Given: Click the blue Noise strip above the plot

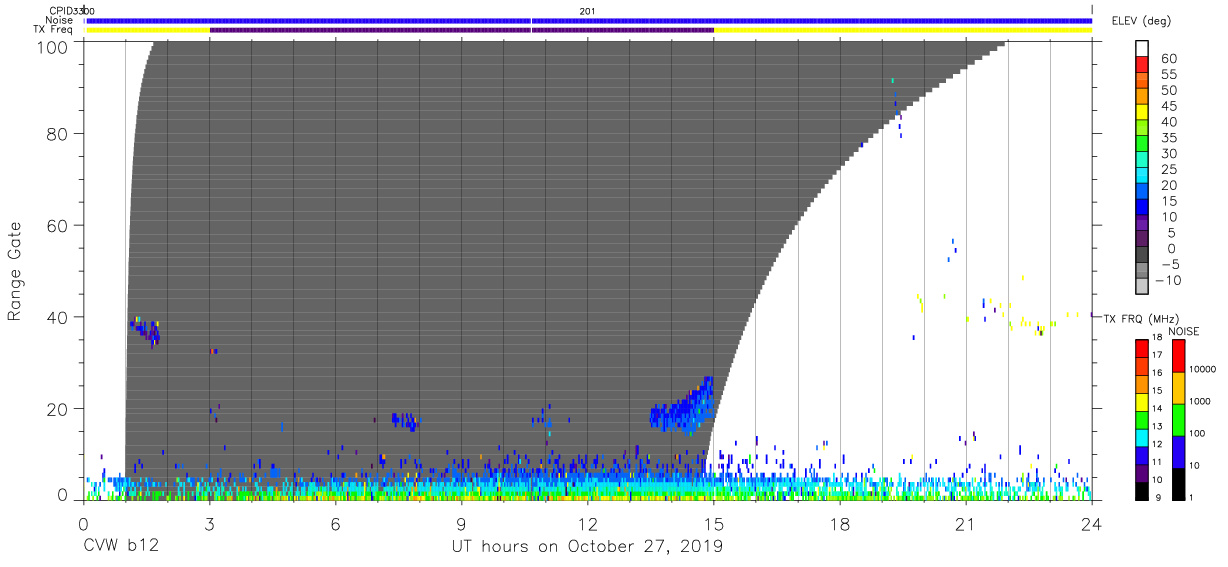Looking at the screenshot, I should point(588,20).
